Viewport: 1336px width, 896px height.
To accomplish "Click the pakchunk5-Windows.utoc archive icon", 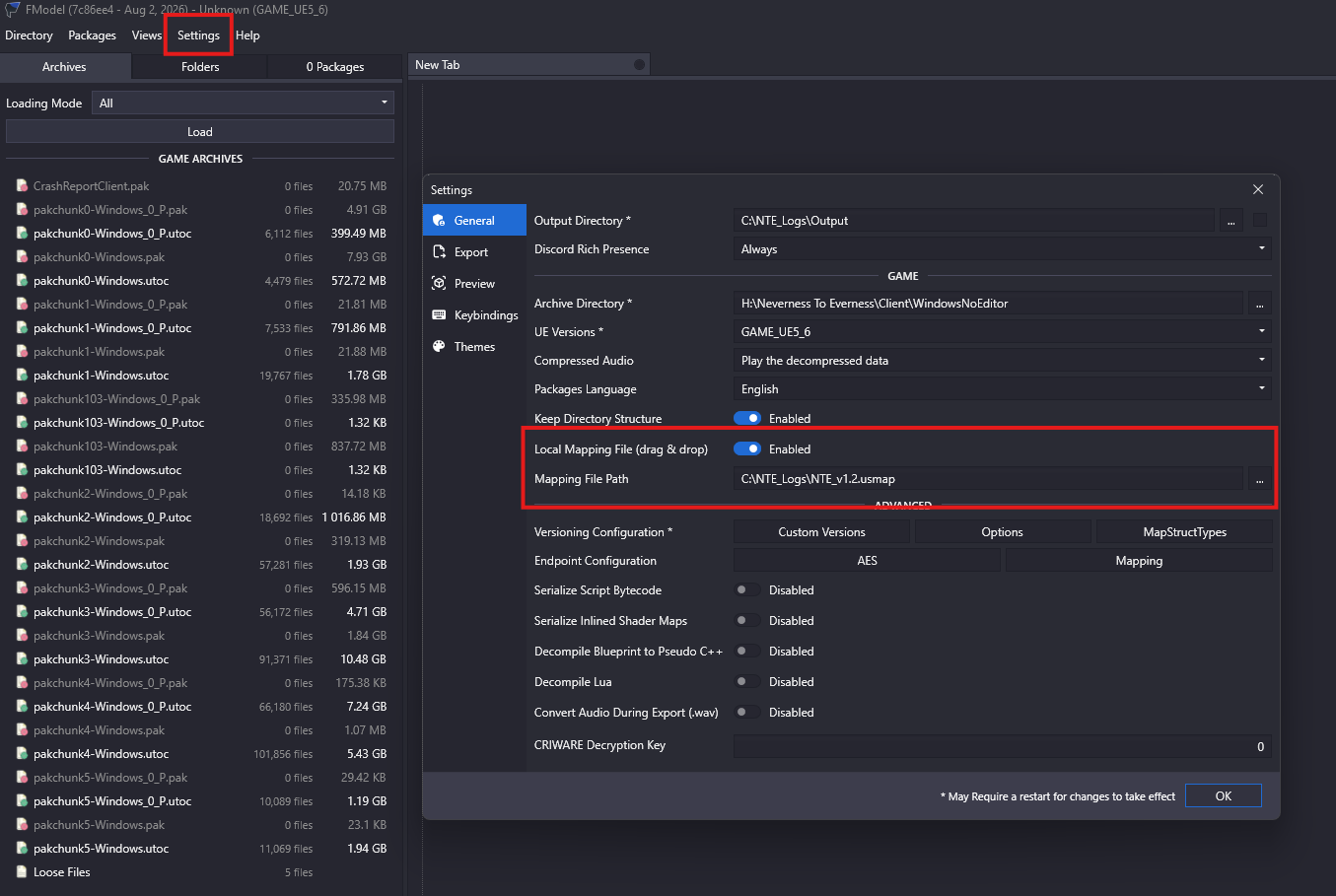I will [22, 849].
